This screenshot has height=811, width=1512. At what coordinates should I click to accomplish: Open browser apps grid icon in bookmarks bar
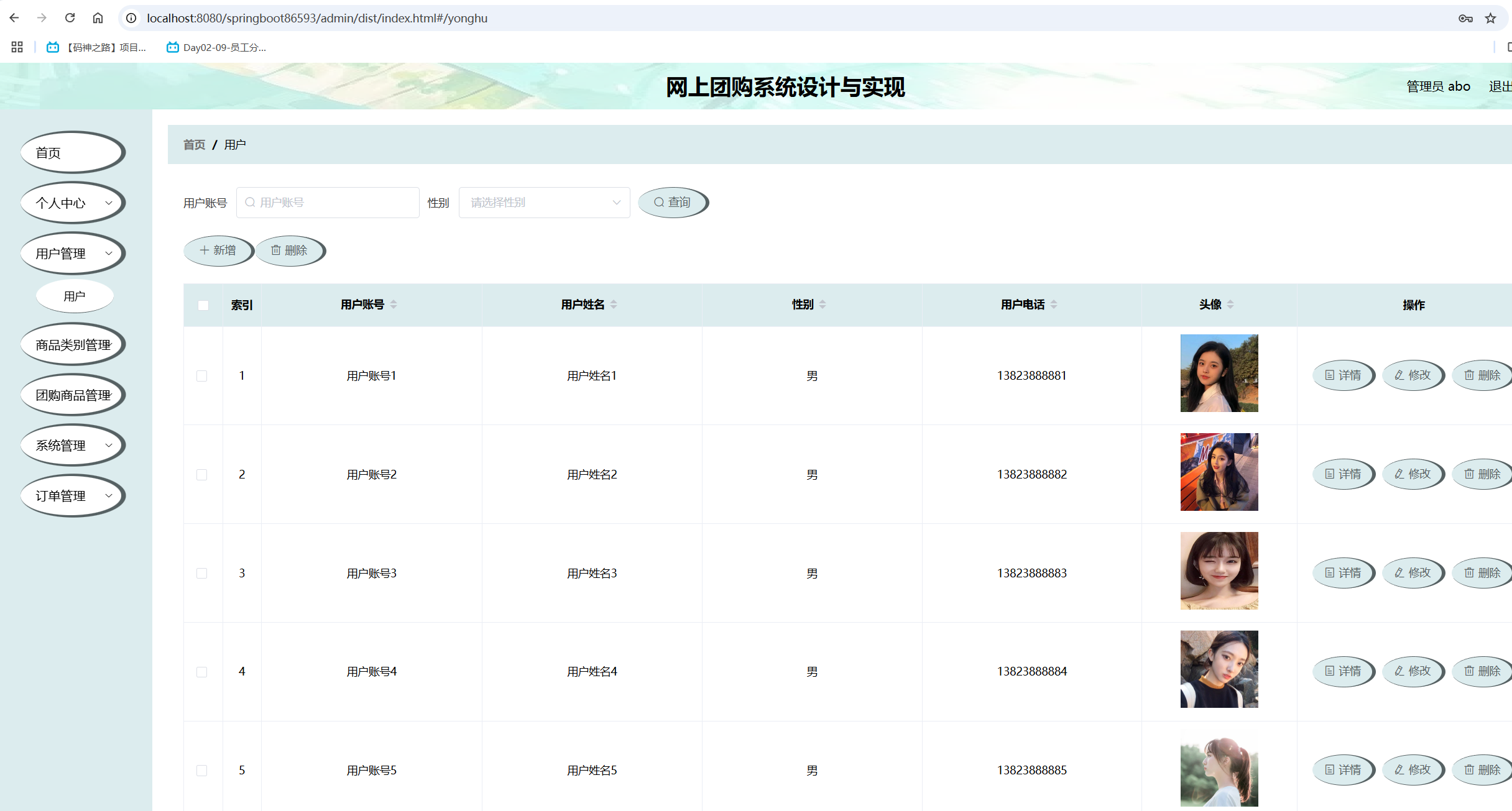(x=17, y=47)
